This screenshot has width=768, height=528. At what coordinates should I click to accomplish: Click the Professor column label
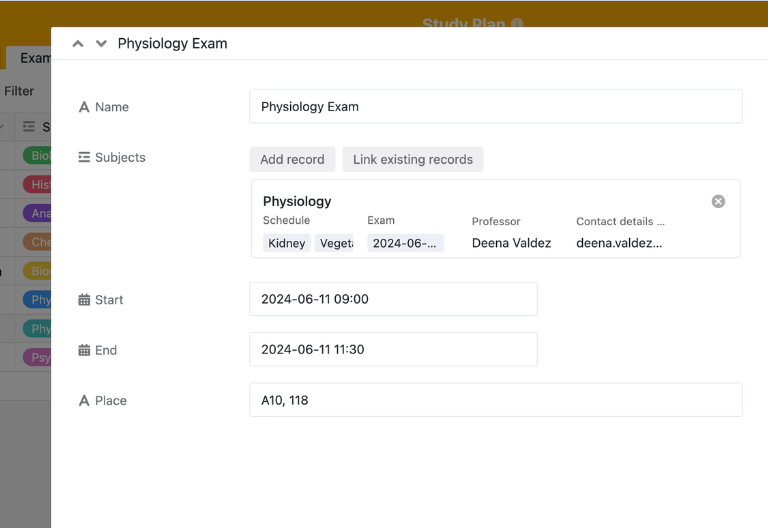coord(496,221)
